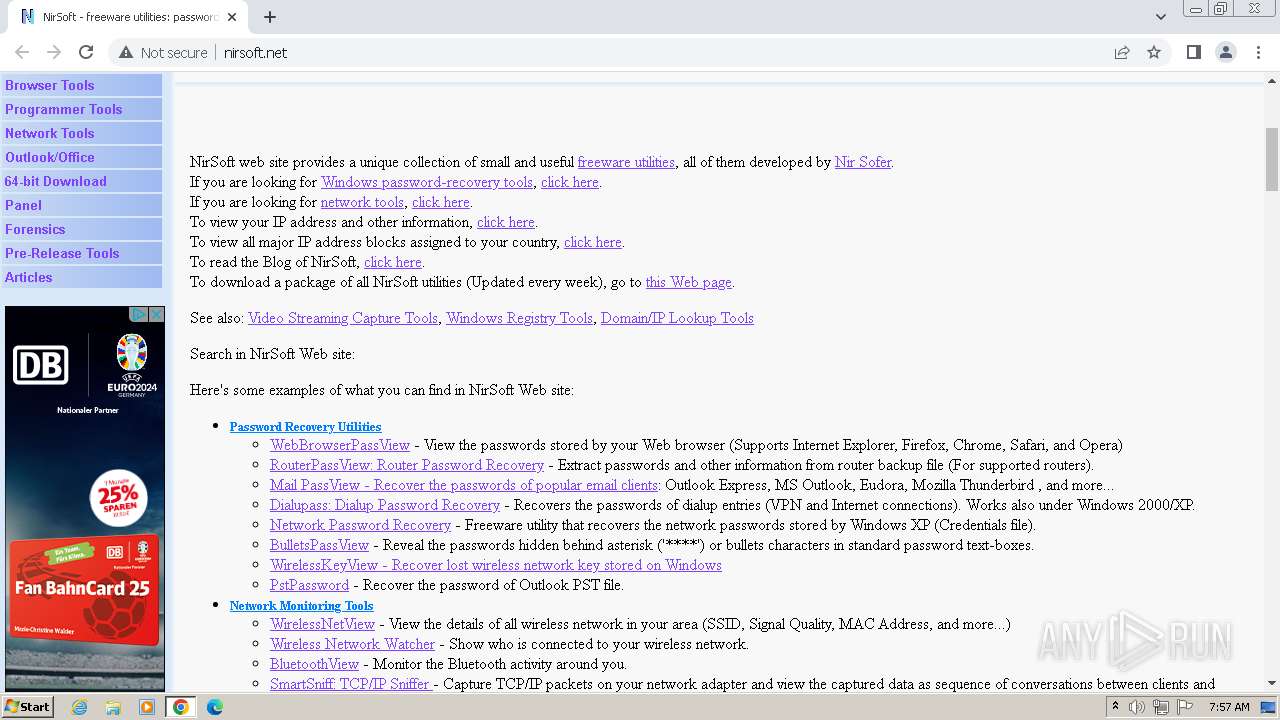Click the Not secure warning icon

pos(126,52)
